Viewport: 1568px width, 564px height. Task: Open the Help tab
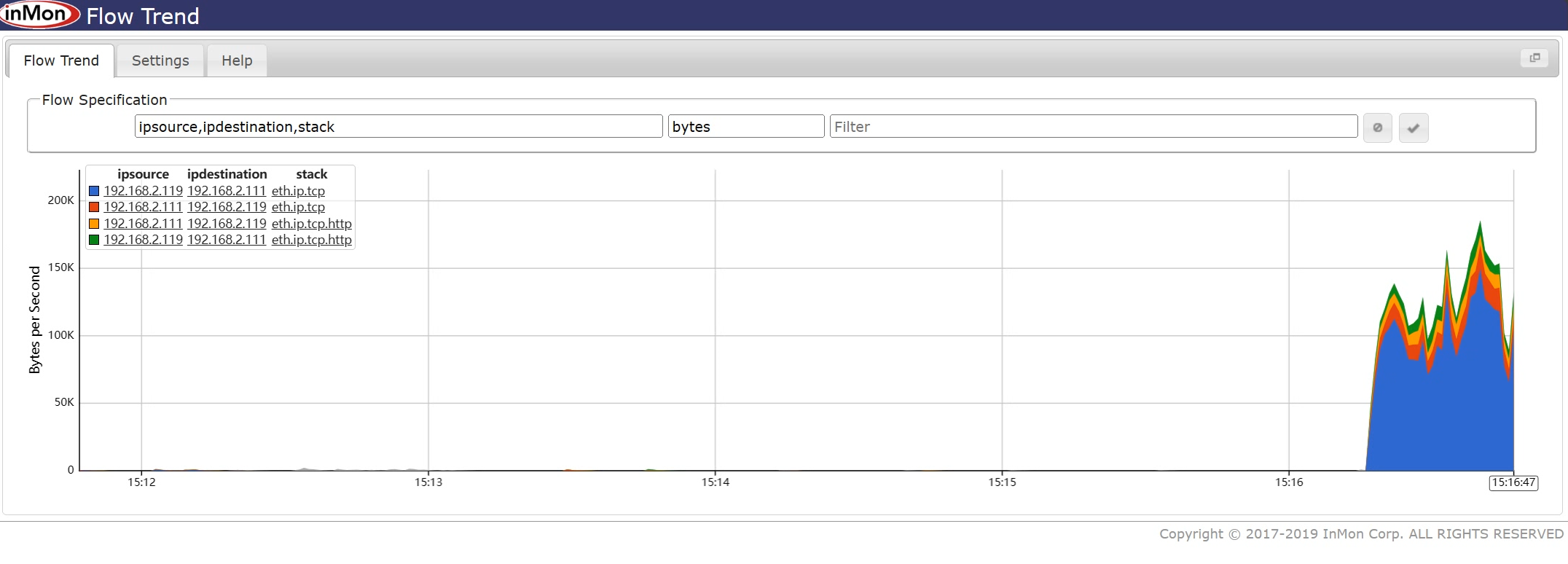click(x=237, y=60)
